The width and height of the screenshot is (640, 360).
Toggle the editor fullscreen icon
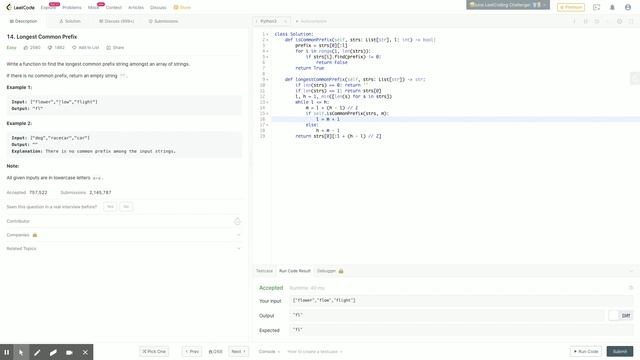click(x=631, y=21)
